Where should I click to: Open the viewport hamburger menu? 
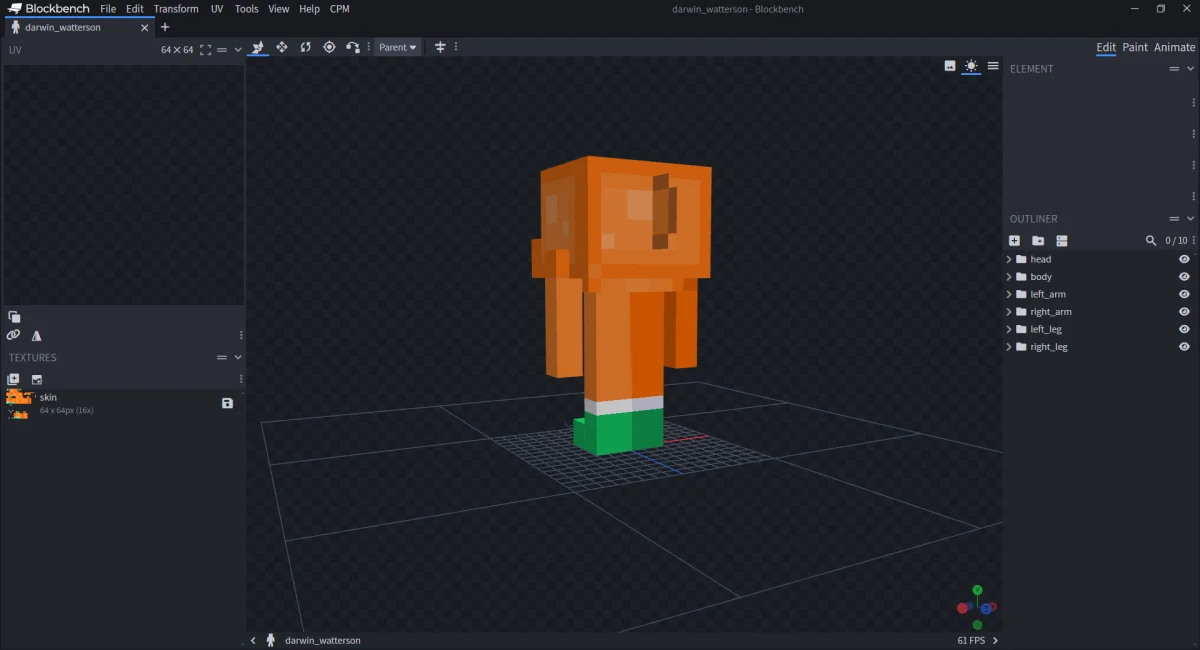pos(993,66)
